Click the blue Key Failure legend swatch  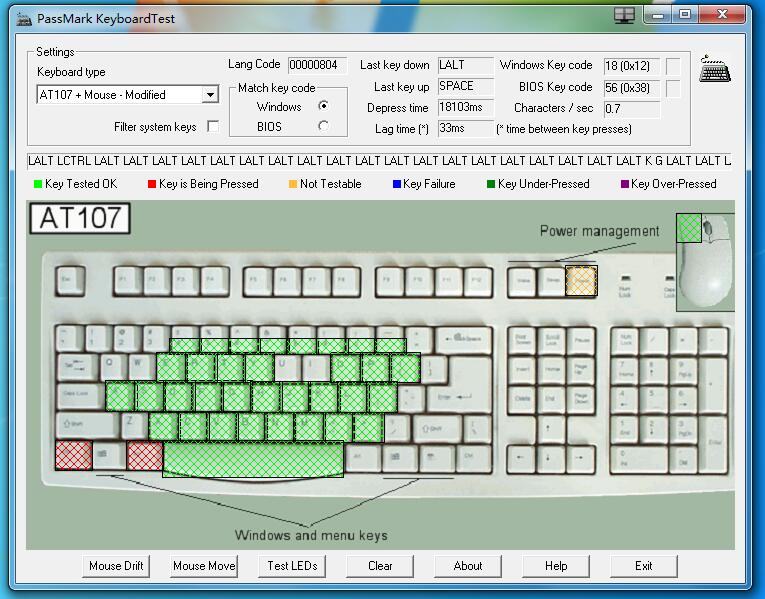coord(397,184)
